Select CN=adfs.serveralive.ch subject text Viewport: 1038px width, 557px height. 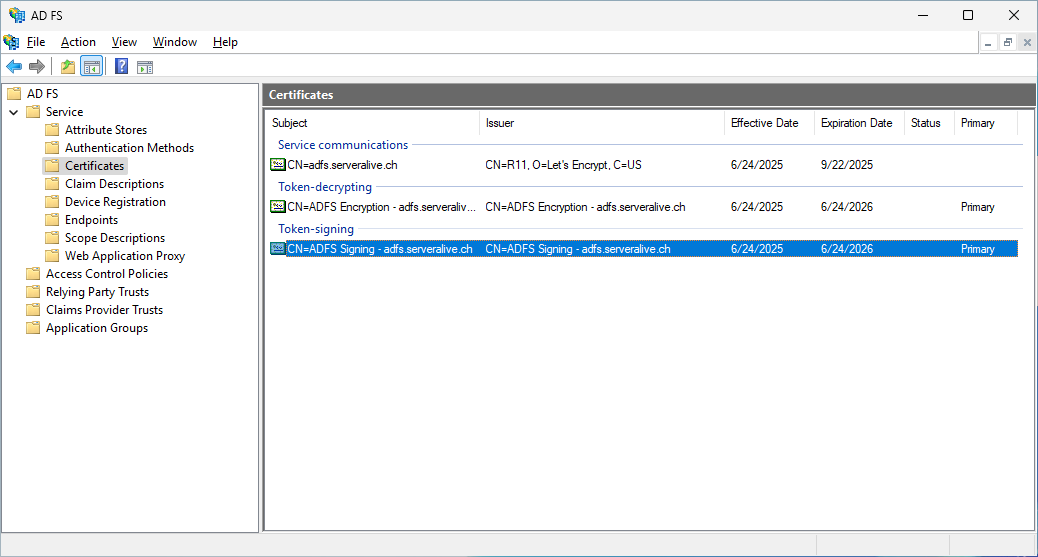pos(342,165)
